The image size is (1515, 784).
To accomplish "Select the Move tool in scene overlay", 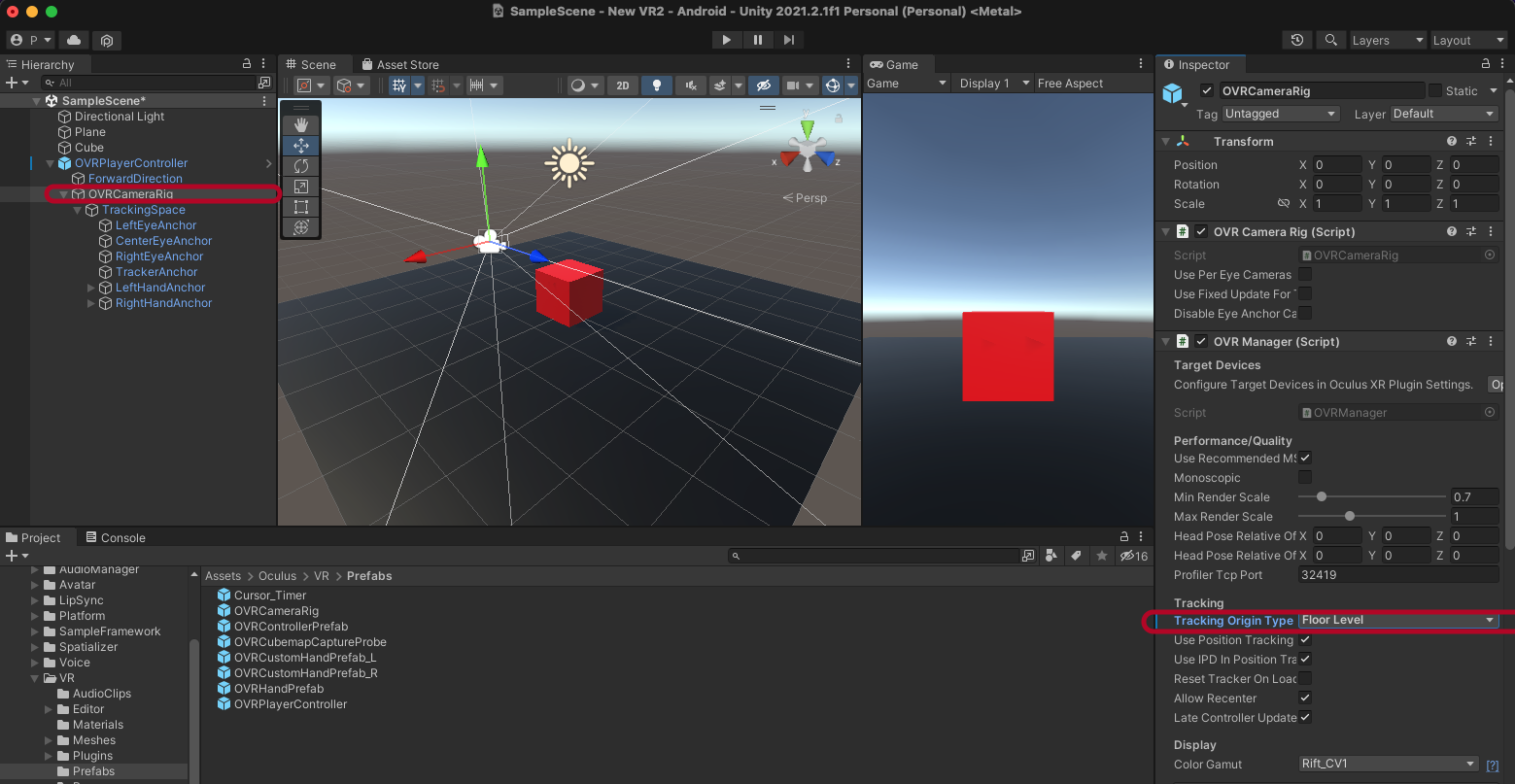I will (x=301, y=146).
